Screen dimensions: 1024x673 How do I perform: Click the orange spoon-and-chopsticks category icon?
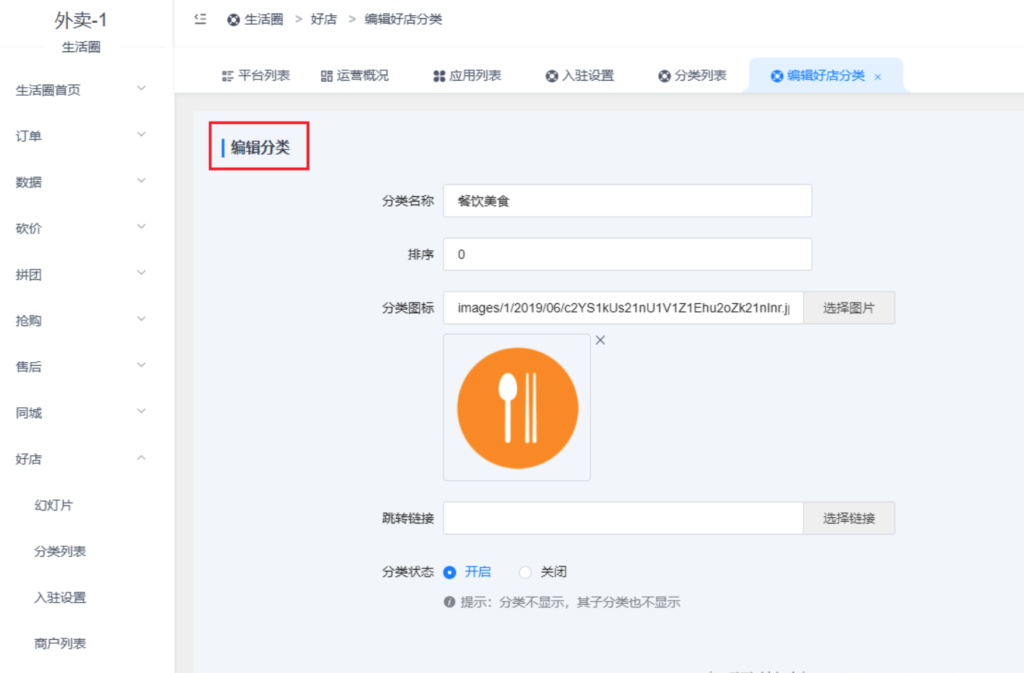[516, 406]
